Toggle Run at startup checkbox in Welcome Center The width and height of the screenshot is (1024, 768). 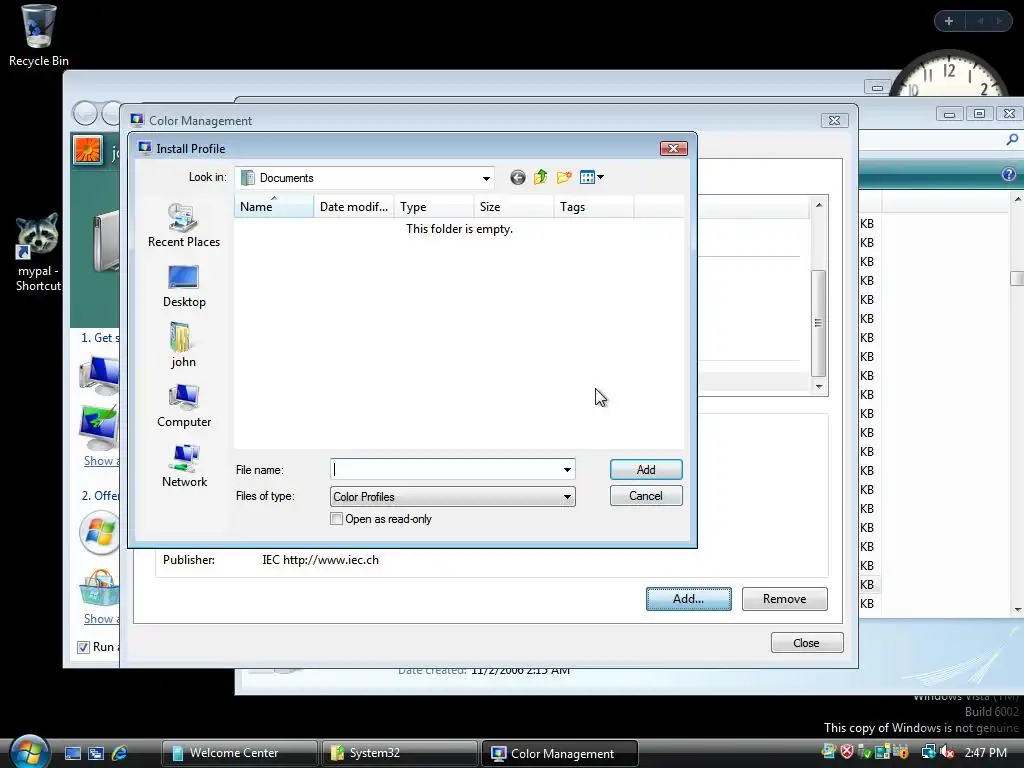click(x=84, y=647)
